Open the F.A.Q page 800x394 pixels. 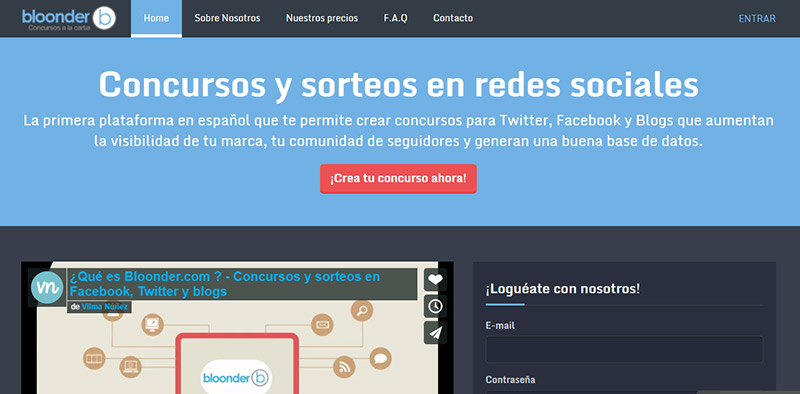pyautogui.click(x=395, y=18)
